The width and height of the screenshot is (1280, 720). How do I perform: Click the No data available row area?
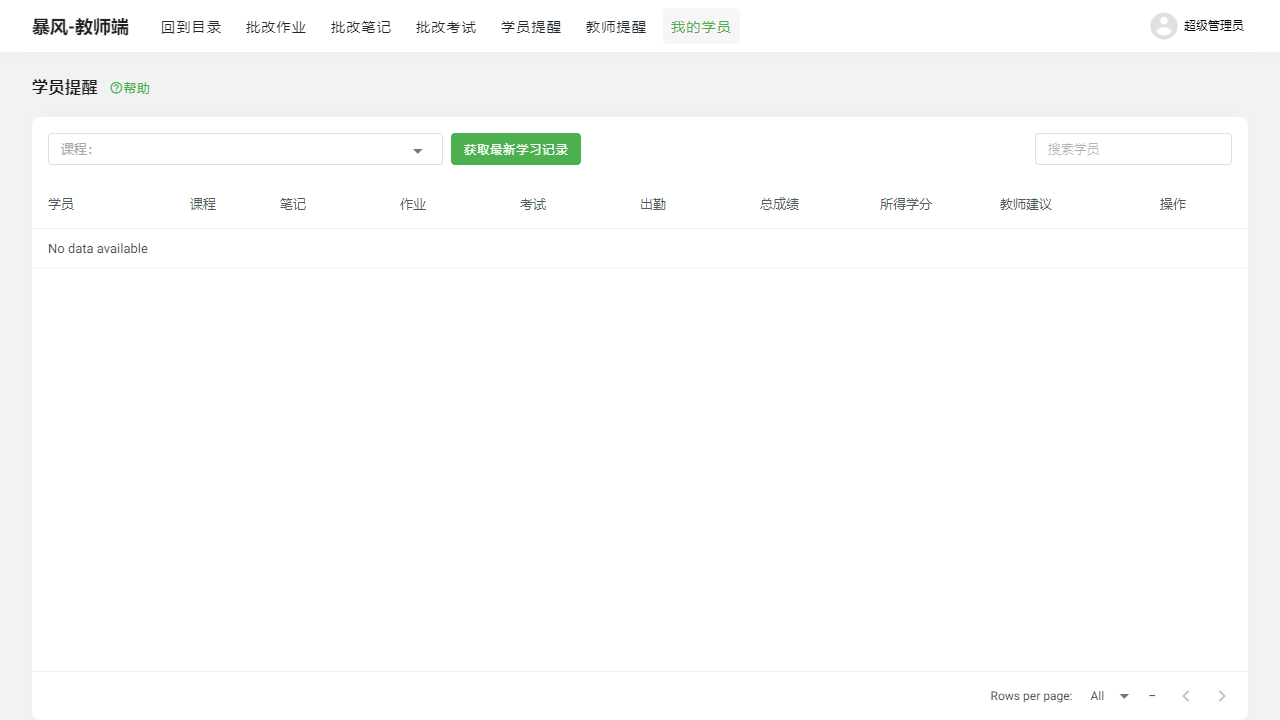click(x=98, y=248)
